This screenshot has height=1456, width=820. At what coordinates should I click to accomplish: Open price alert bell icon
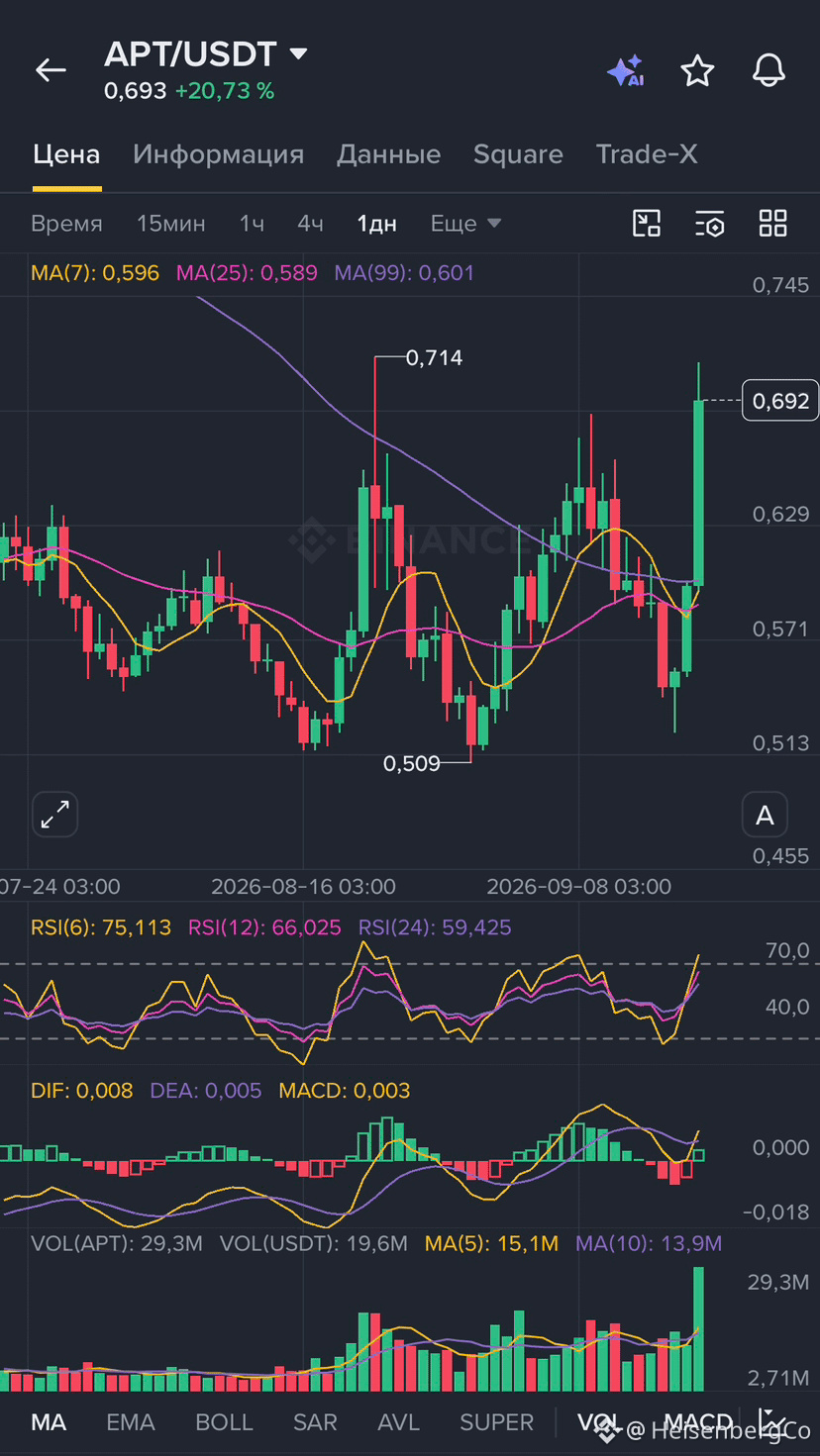[769, 70]
